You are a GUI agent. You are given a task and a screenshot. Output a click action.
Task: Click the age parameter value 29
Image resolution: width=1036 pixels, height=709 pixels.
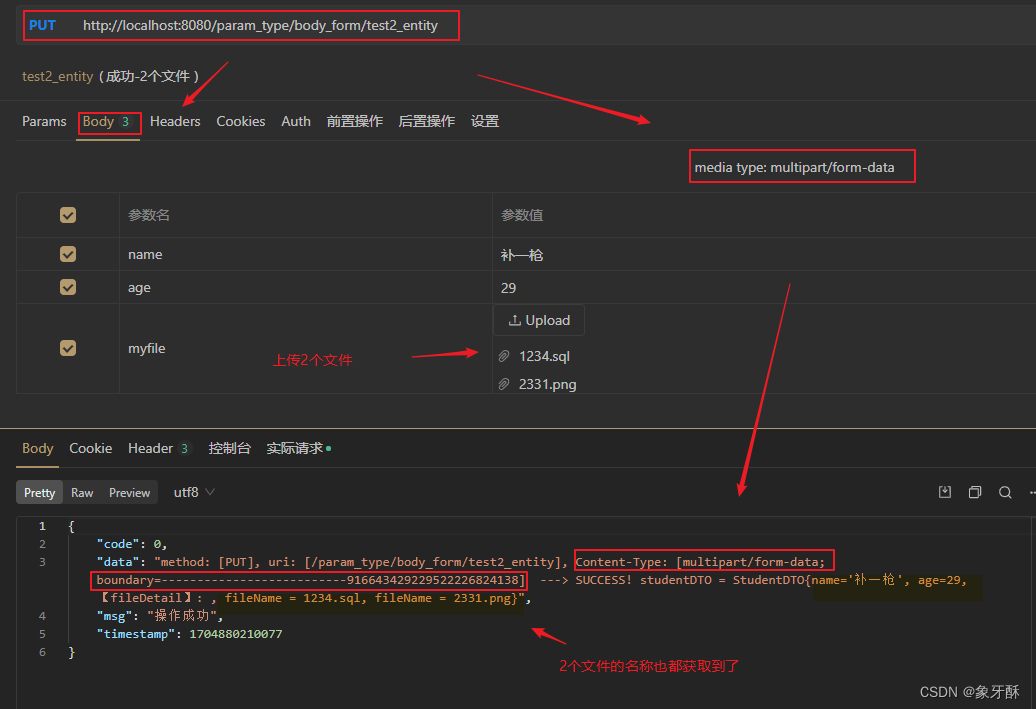pyautogui.click(x=508, y=287)
